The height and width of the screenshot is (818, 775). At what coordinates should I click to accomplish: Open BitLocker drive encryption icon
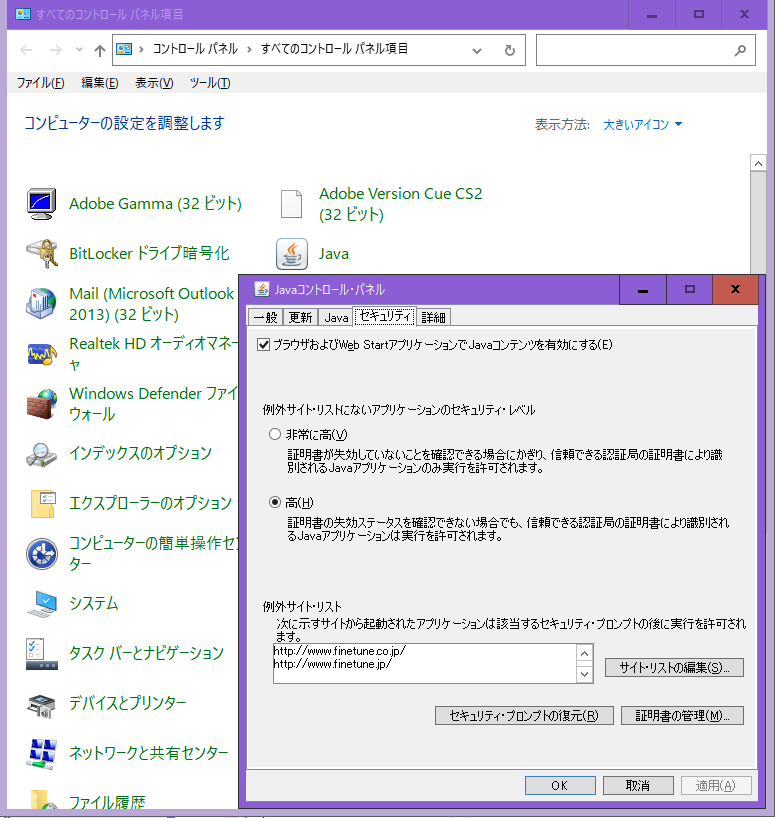click(x=41, y=254)
